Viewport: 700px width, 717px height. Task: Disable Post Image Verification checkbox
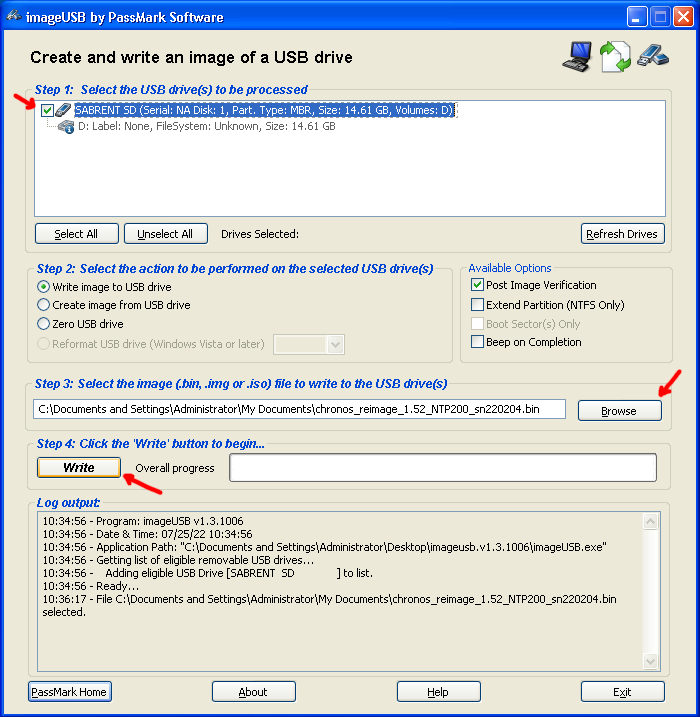pyautogui.click(x=477, y=285)
